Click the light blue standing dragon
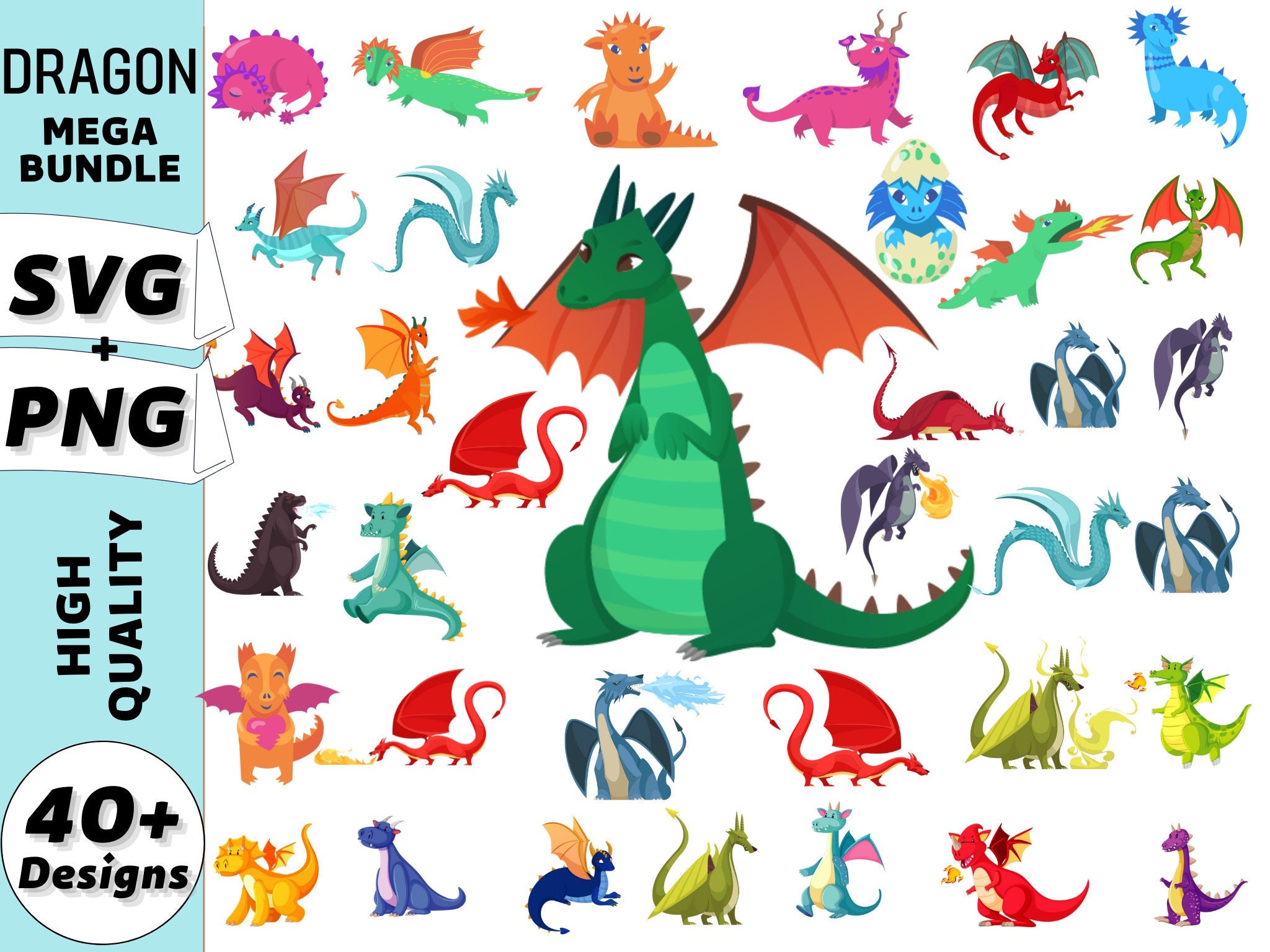Image resolution: width=1270 pixels, height=952 pixels. [1188, 77]
